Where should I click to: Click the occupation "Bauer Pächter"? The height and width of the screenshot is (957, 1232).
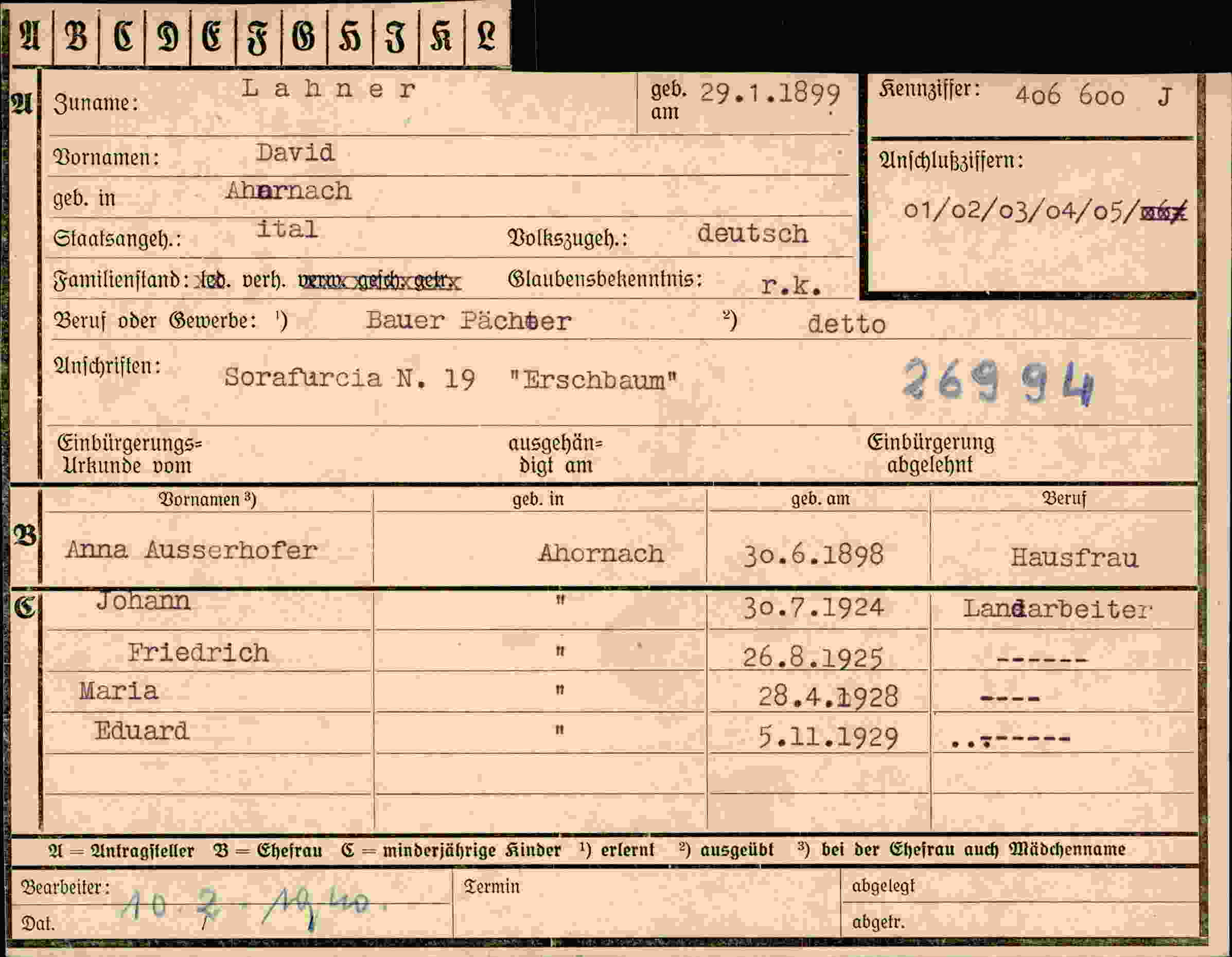468,321
